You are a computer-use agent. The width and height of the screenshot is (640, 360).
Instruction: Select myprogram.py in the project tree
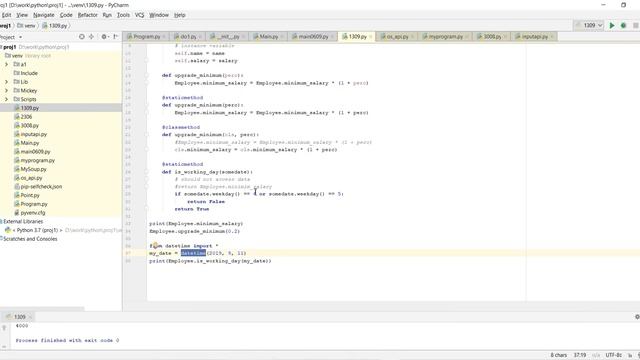[38, 160]
